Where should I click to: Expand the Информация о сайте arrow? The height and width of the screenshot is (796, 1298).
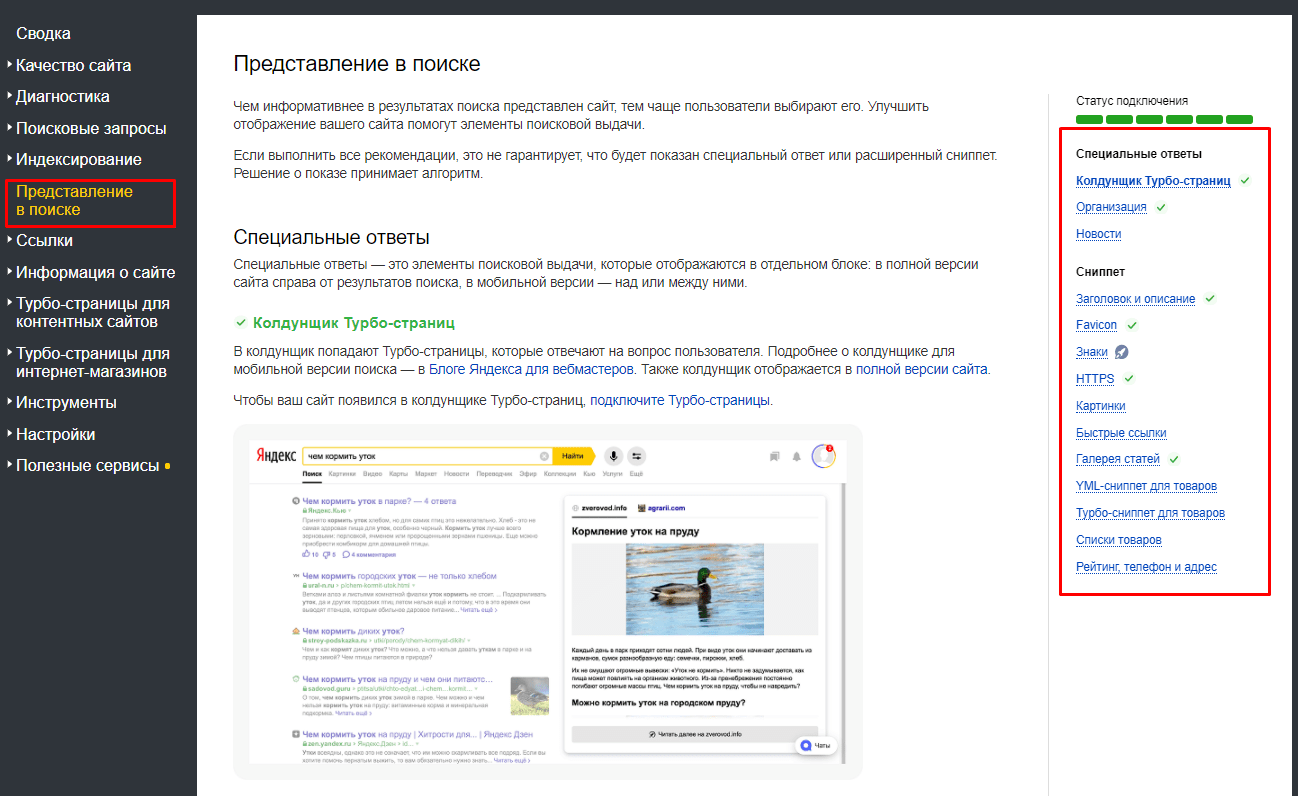click(10, 272)
